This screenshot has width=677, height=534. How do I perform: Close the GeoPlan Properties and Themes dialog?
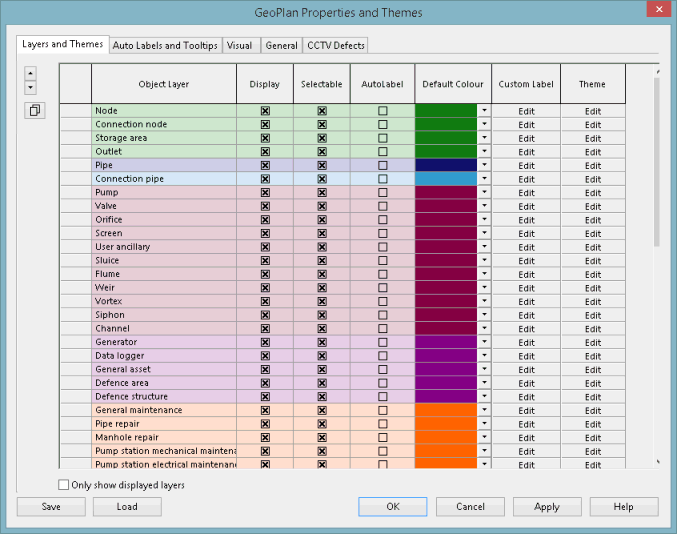659,9
